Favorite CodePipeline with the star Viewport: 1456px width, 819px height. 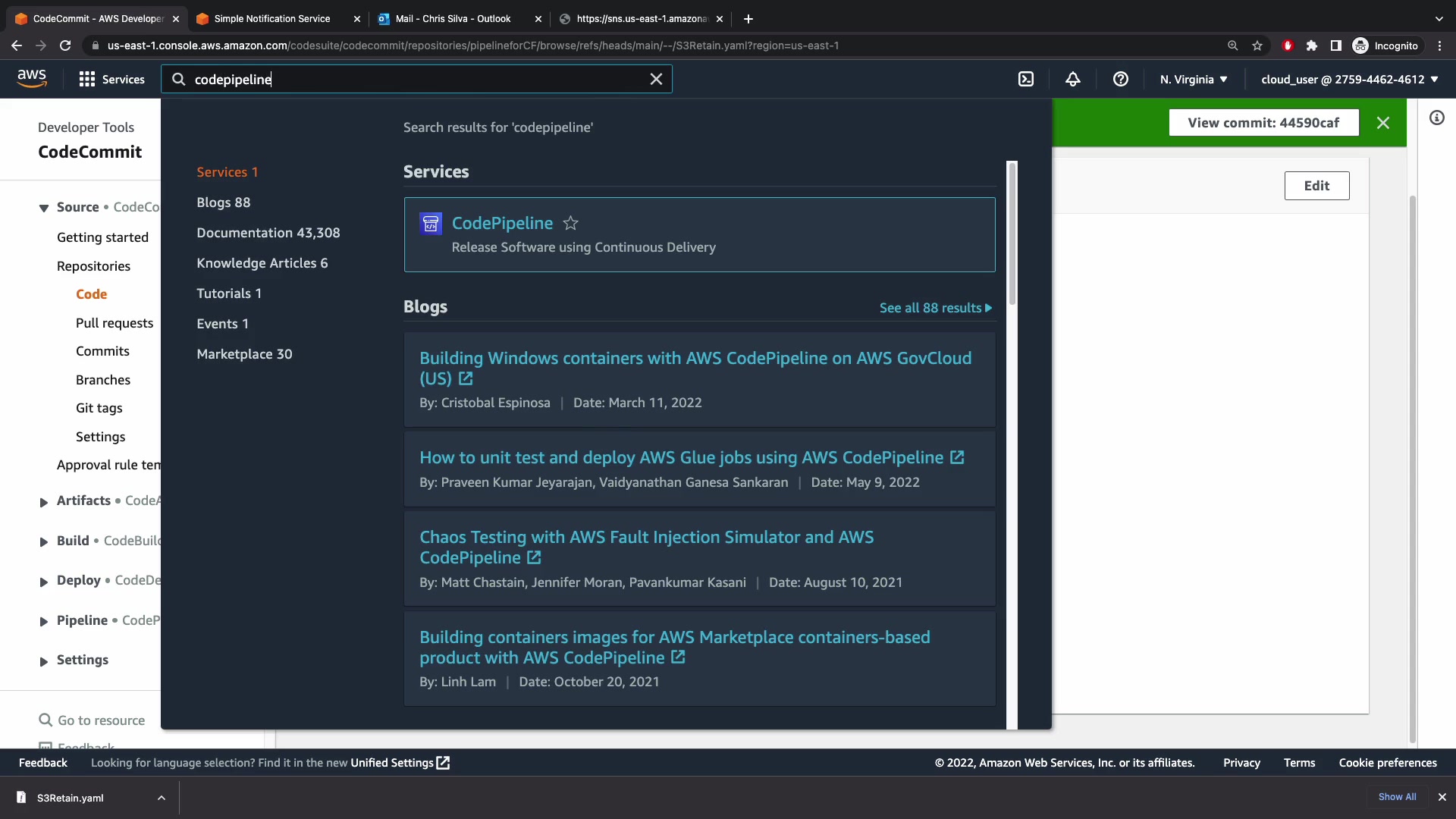[x=570, y=223]
